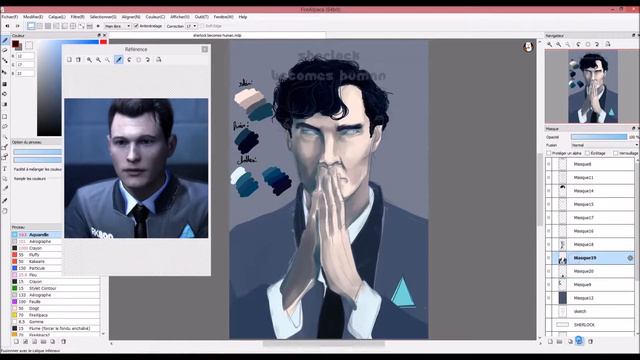This screenshot has width=640, height=360.
Task: Open the Fichier menu
Action: [9, 17]
